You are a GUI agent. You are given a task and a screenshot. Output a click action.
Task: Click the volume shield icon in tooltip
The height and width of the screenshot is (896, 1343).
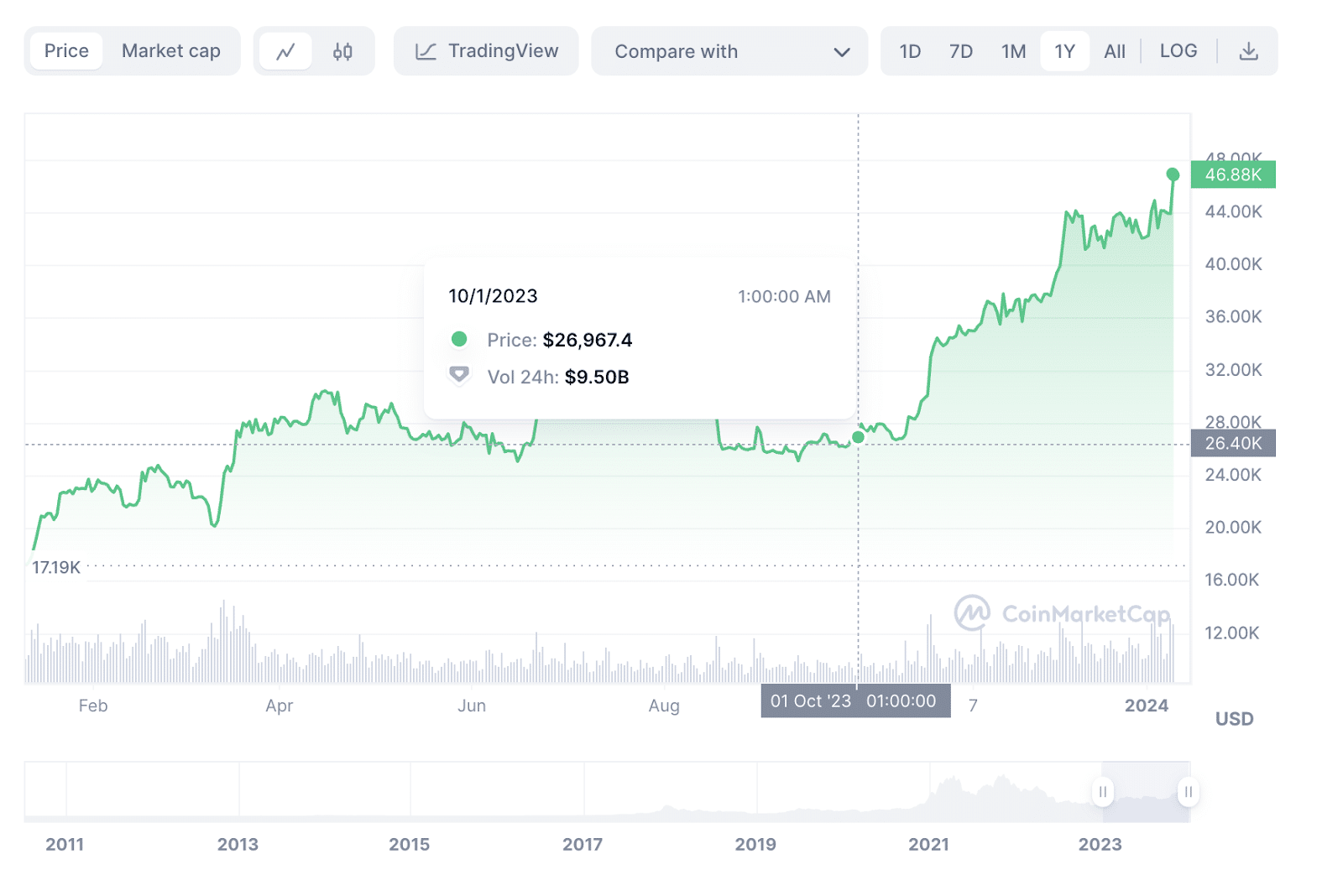point(459,375)
